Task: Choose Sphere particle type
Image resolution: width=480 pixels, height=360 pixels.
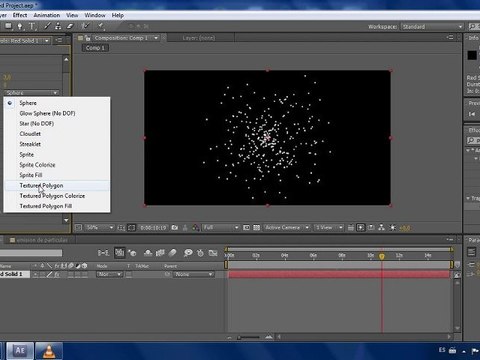Action: click(x=28, y=103)
